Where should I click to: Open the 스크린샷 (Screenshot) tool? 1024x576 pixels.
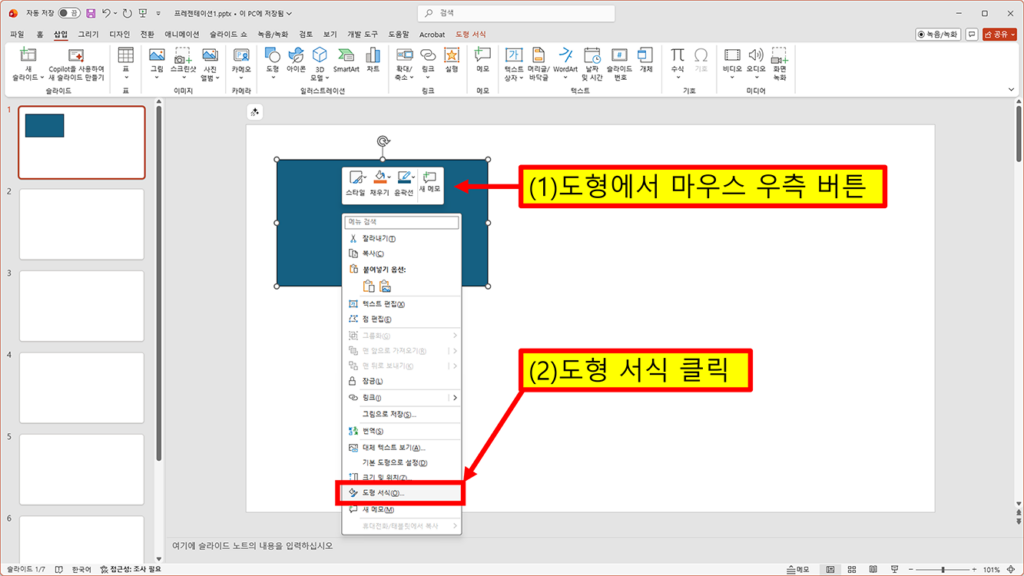click(182, 60)
